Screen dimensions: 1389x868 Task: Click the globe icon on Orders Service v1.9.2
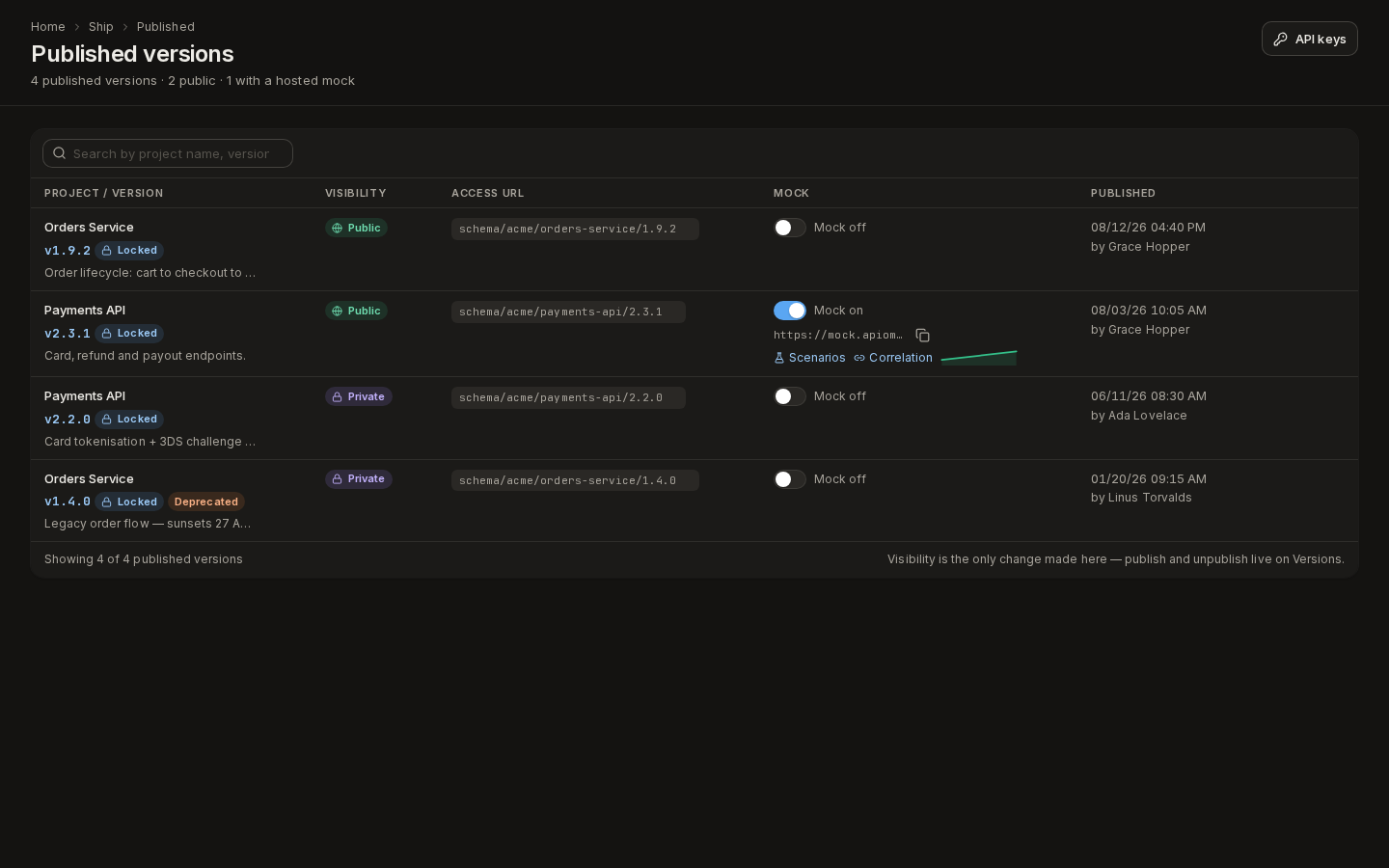click(x=338, y=229)
